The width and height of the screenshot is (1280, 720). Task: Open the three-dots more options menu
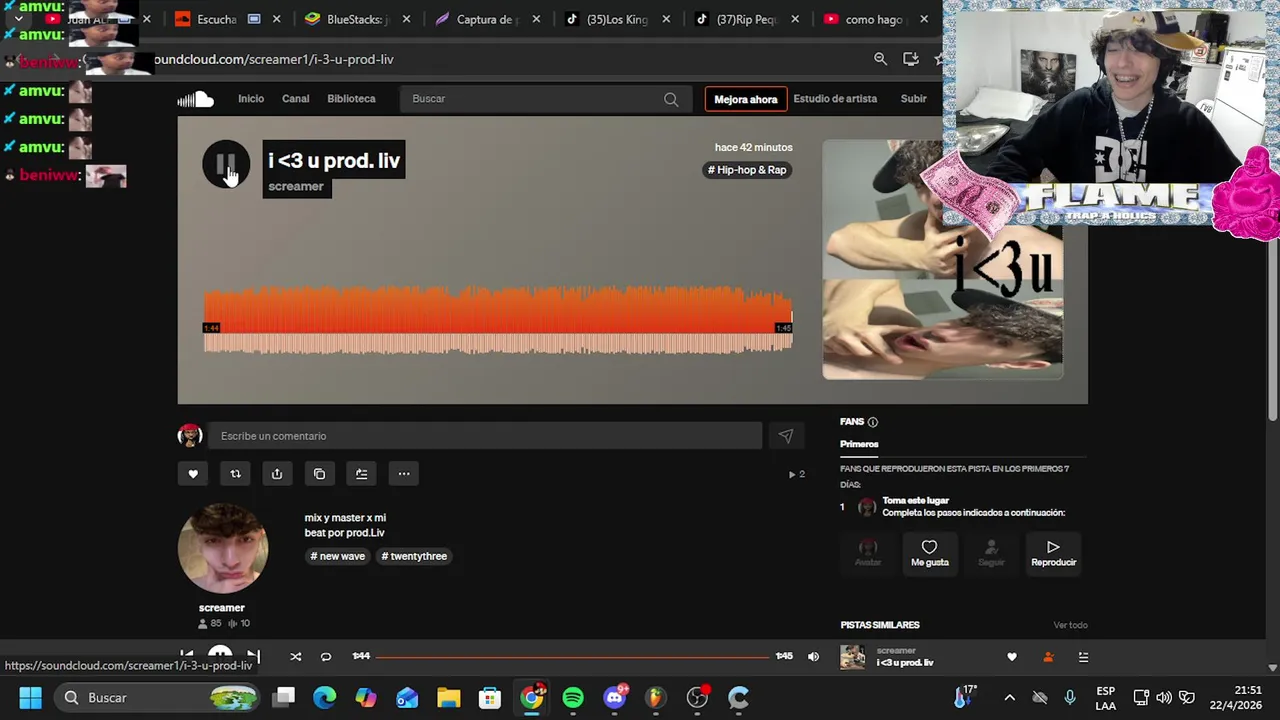click(x=404, y=474)
